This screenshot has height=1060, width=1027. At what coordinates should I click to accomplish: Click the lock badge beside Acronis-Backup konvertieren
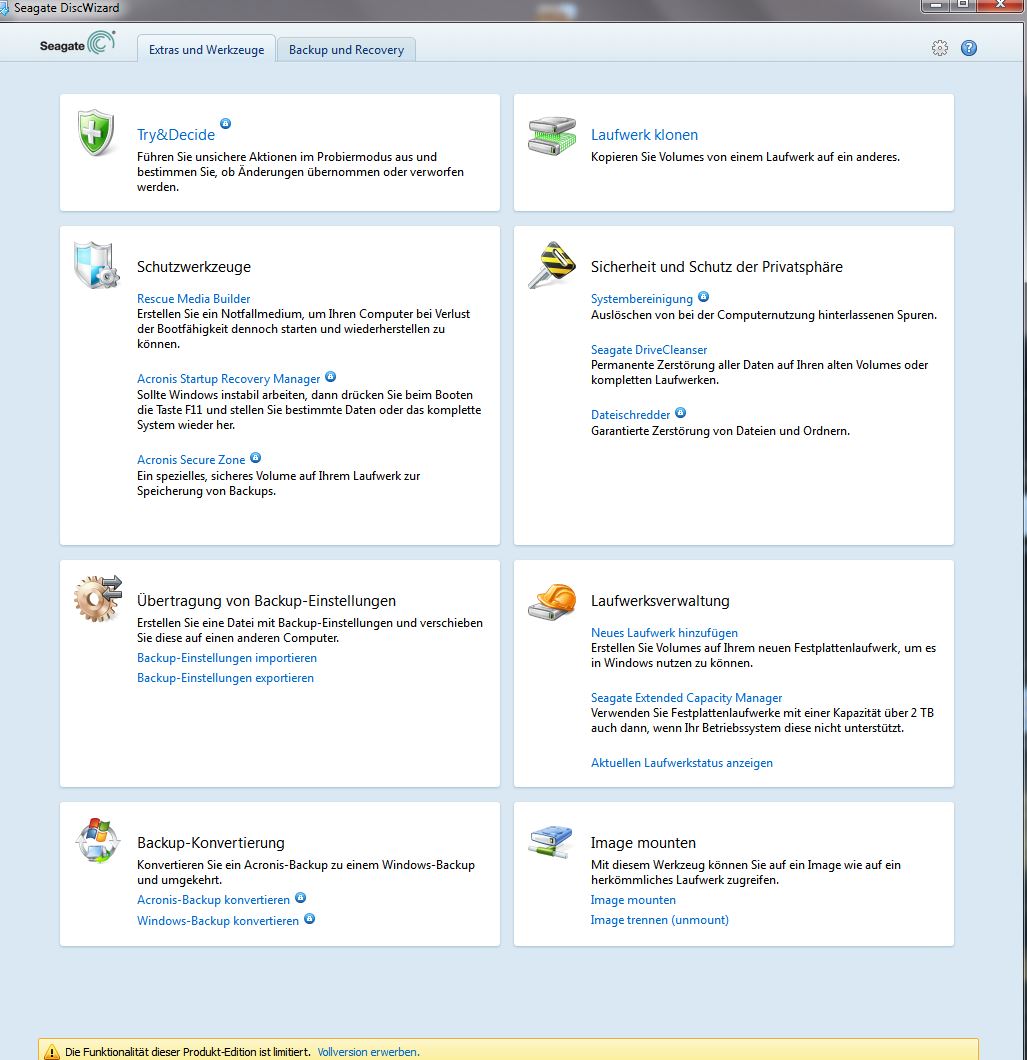(x=301, y=898)
